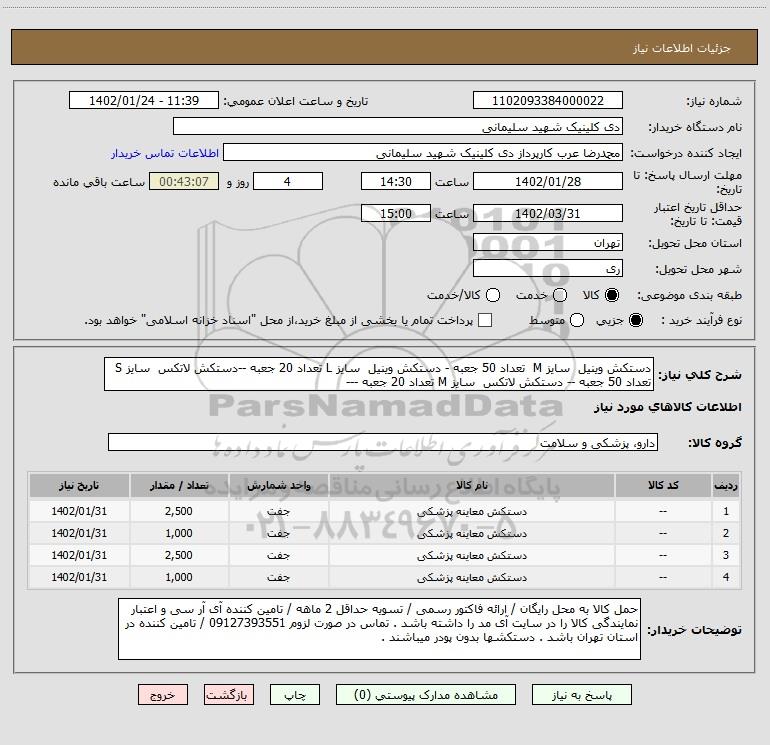Viewport: 770px width, 745px height.
Task: Click the price validity date 1402/03/31
Action: point(548,214)
